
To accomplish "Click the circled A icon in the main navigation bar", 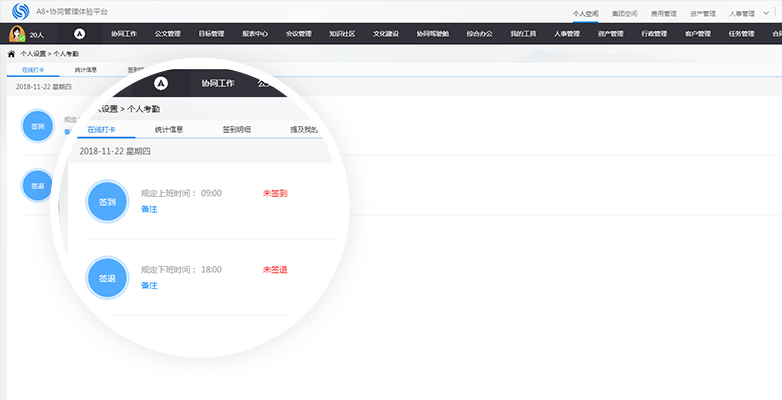I will click(80, 34).
